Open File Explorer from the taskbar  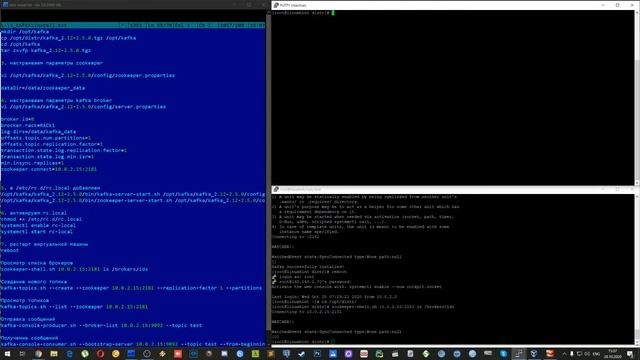(x=54, y=354)
